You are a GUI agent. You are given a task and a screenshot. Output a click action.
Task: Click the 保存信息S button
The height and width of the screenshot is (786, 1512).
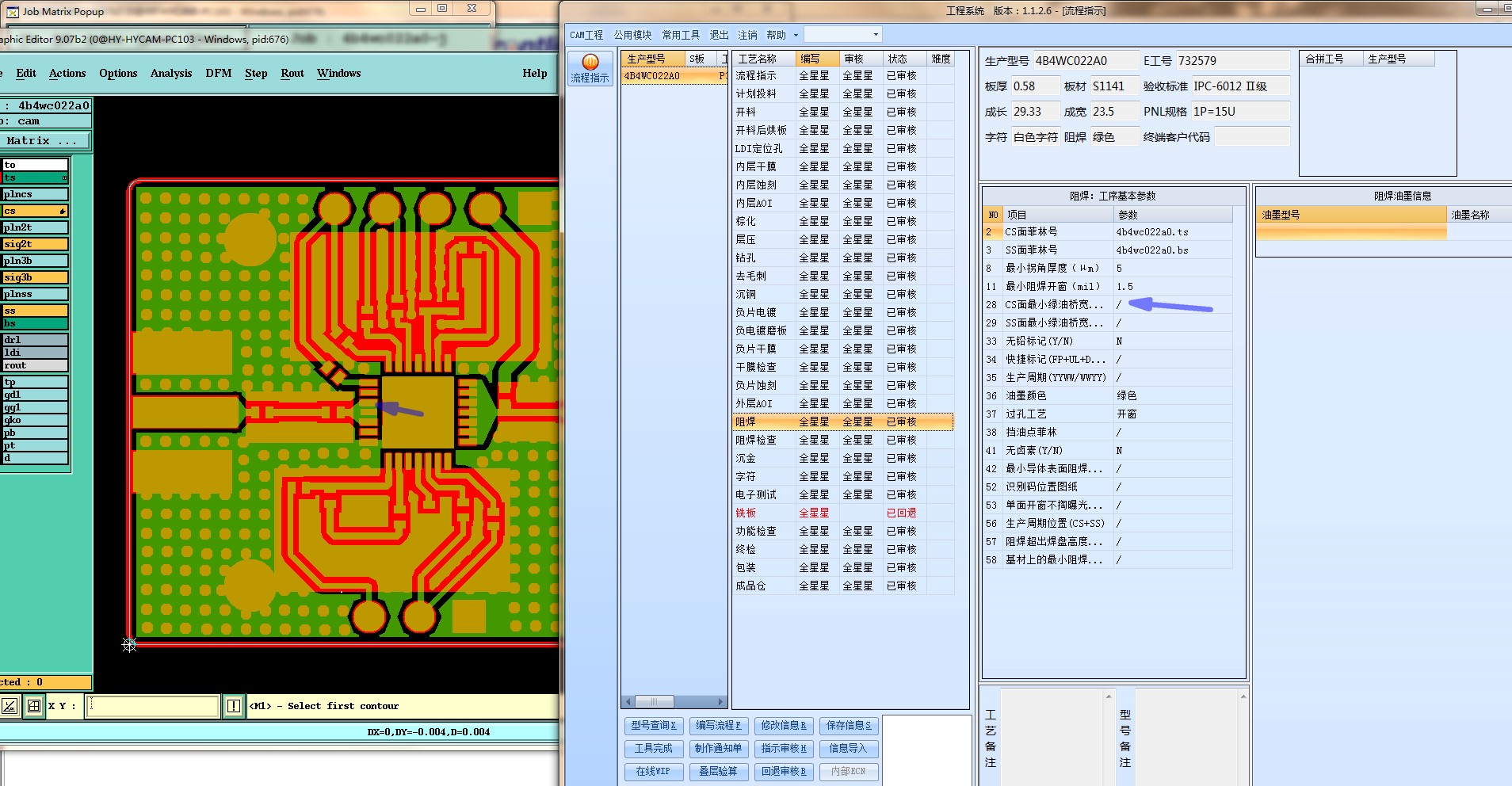tap(849, 726)
